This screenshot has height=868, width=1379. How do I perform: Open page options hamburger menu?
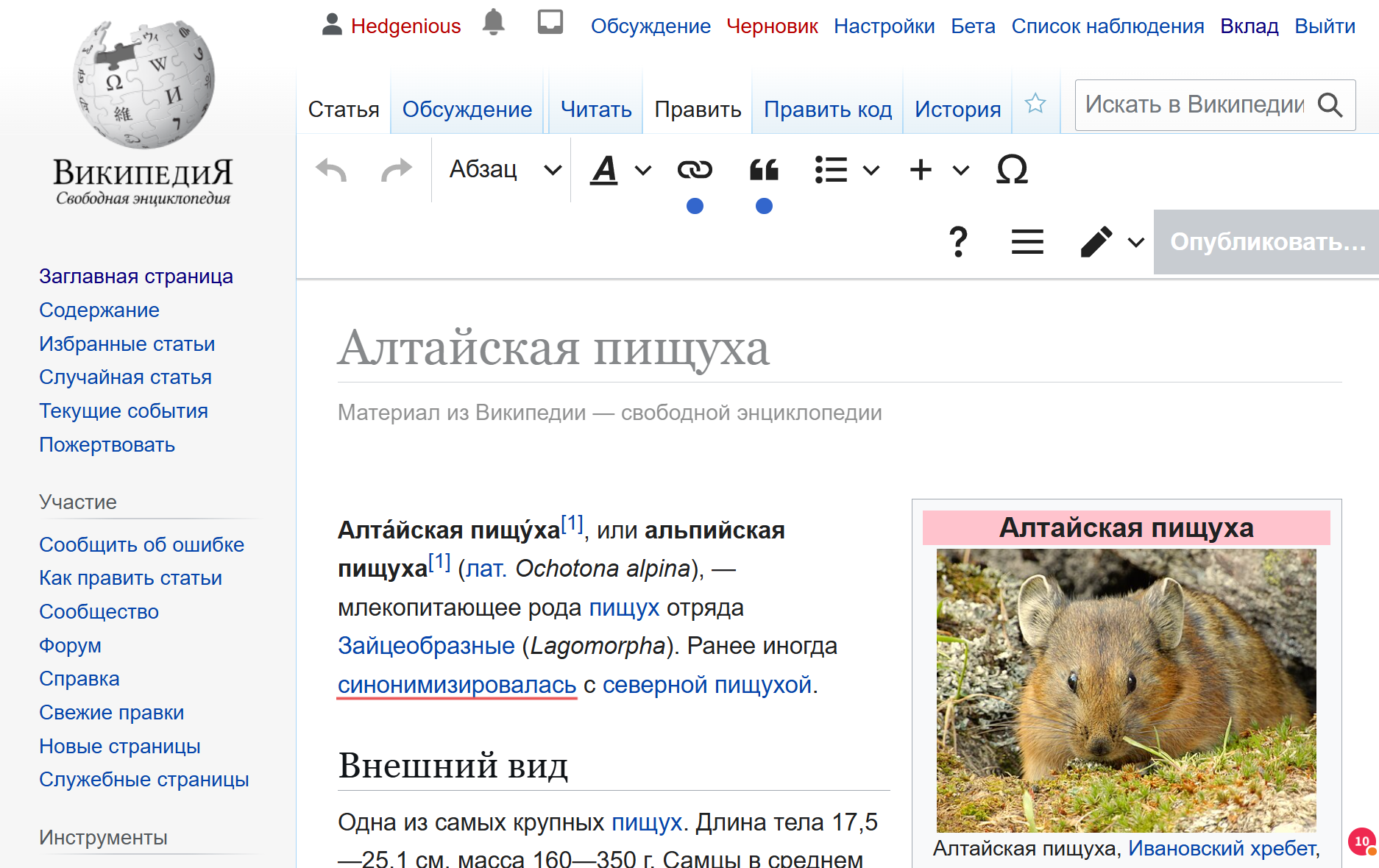[1027, 241]
